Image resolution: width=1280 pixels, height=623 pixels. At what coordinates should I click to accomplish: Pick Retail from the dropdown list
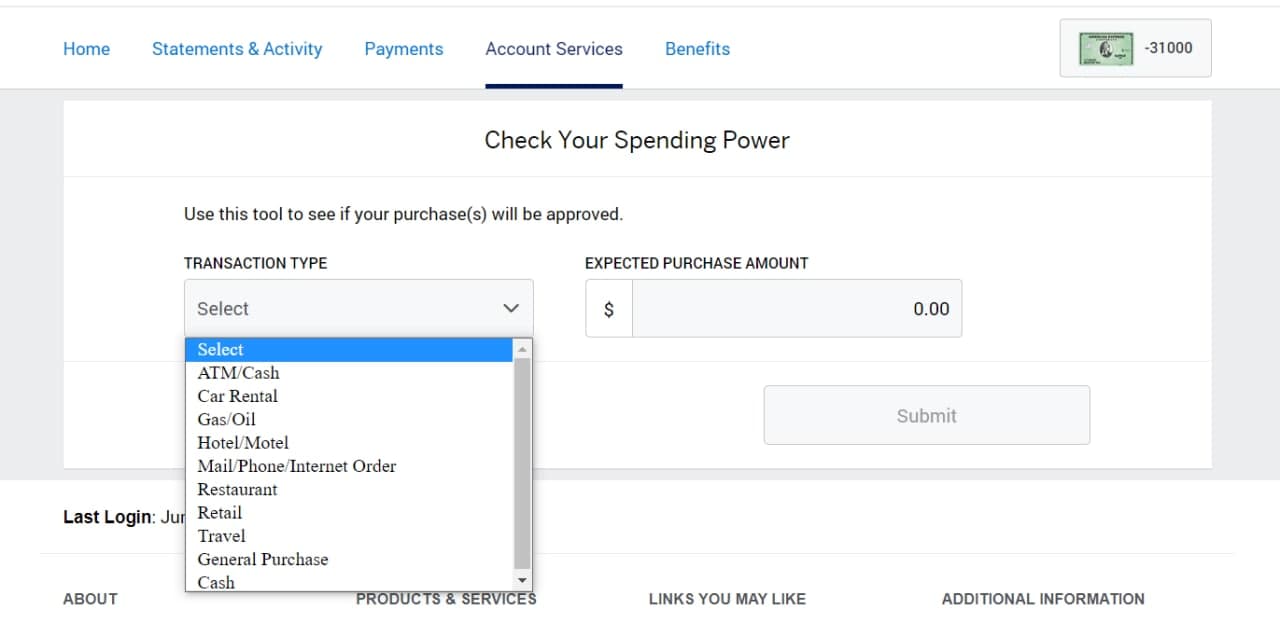tap(219, 513)
